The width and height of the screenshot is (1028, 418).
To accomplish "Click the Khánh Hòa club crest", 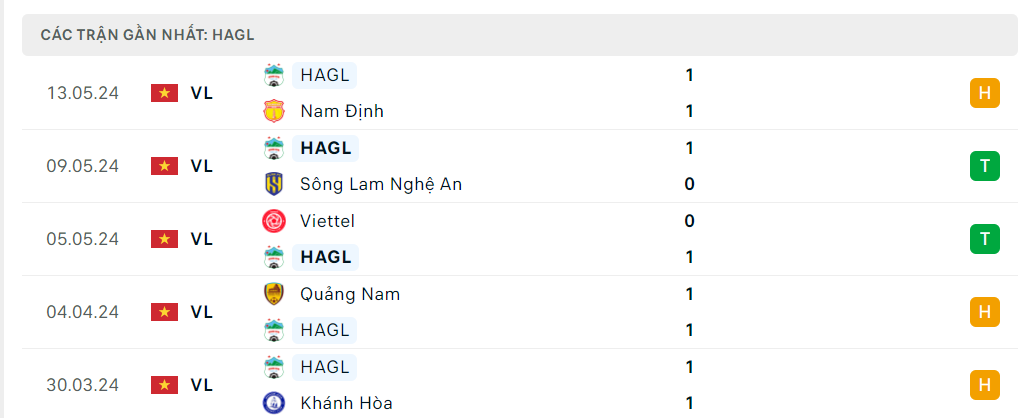I will point(273,403).
